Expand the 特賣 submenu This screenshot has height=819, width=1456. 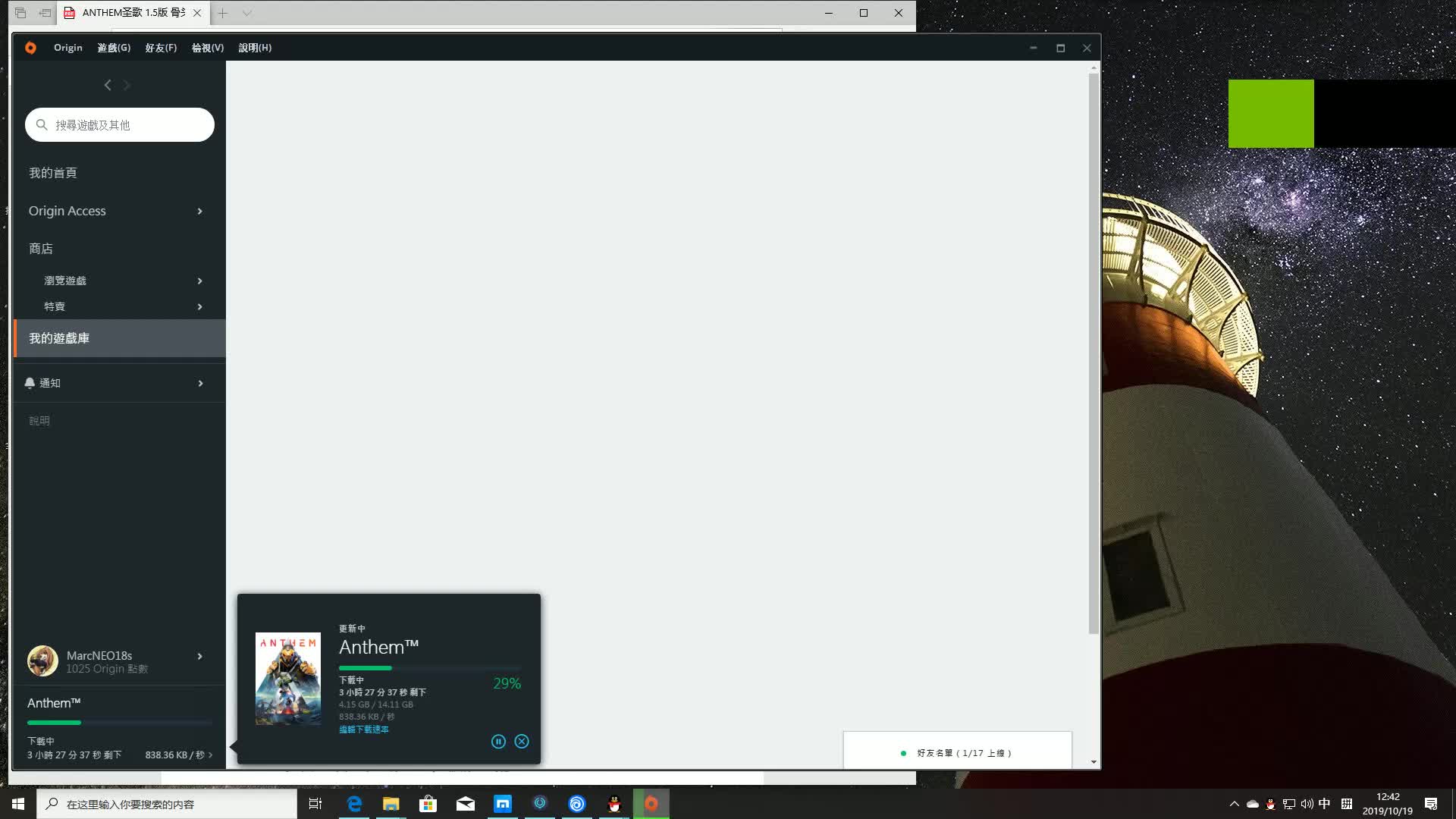[199, 306]
